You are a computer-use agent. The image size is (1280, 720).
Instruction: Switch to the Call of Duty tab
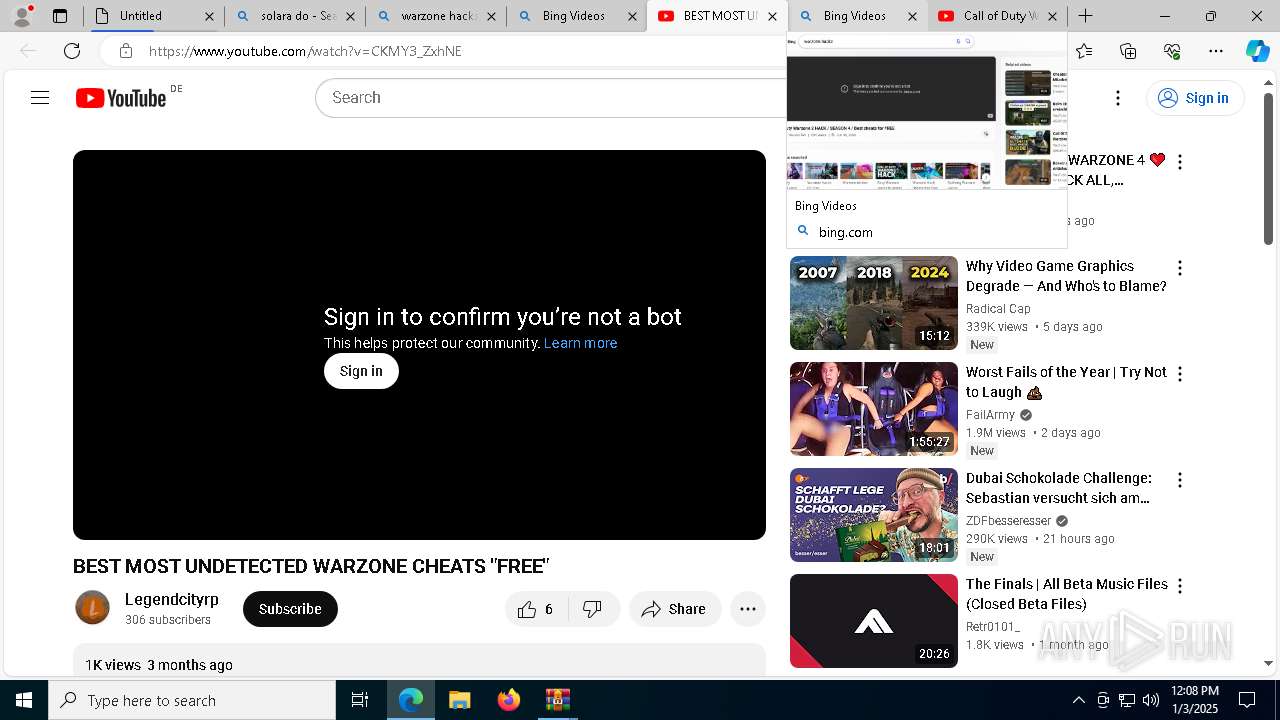pos(998,16)
